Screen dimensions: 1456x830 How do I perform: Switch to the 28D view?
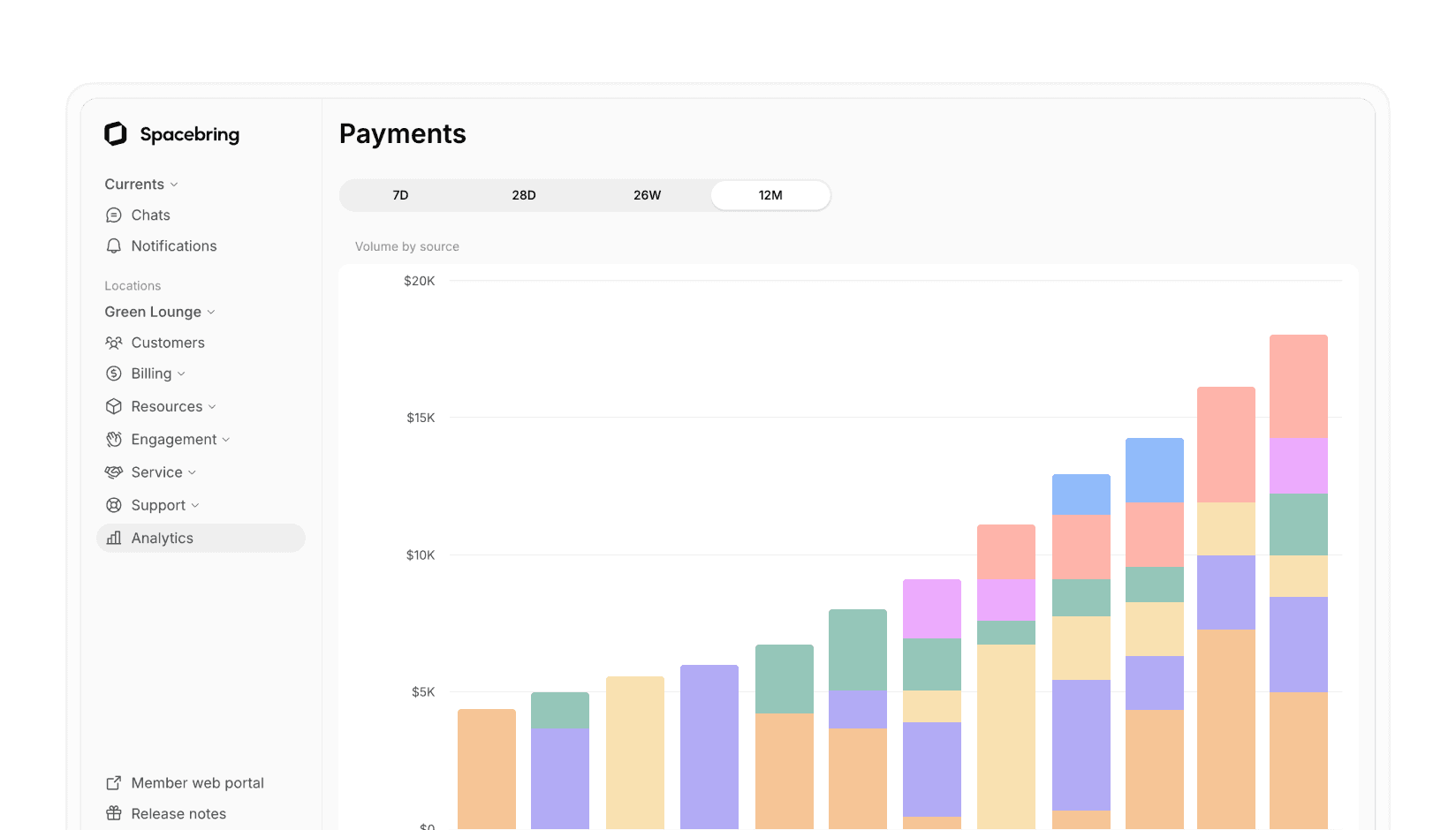[524, 195]
